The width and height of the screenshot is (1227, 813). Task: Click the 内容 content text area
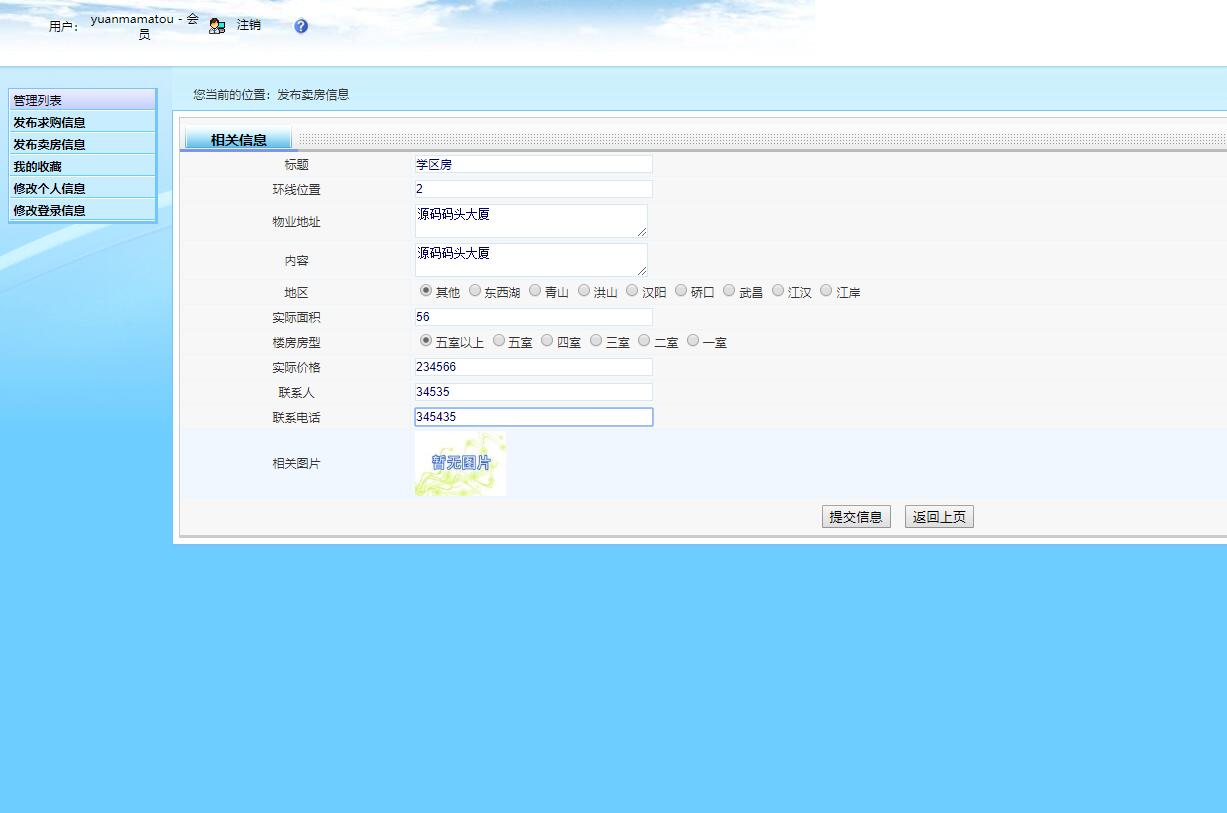pyautogui.click(x=531, y=259)
